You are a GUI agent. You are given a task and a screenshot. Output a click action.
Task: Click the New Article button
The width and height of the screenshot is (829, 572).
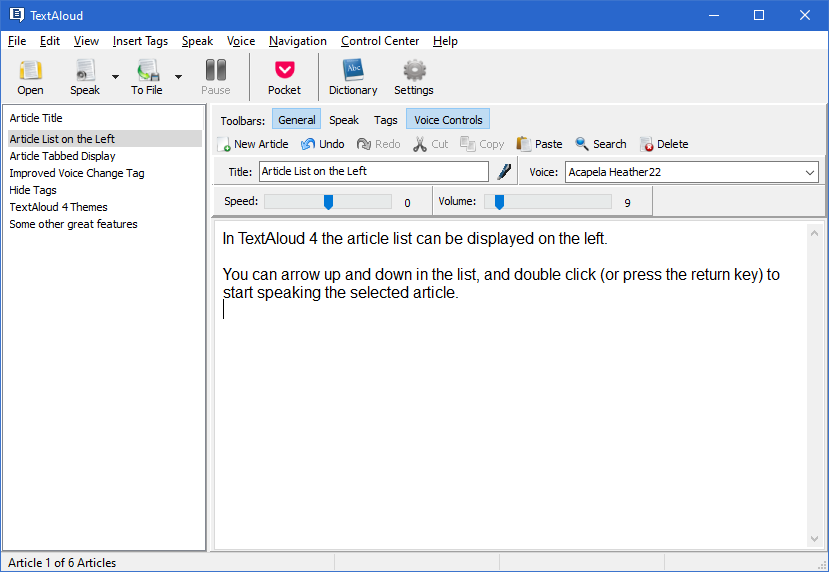[x=252, y=144]
